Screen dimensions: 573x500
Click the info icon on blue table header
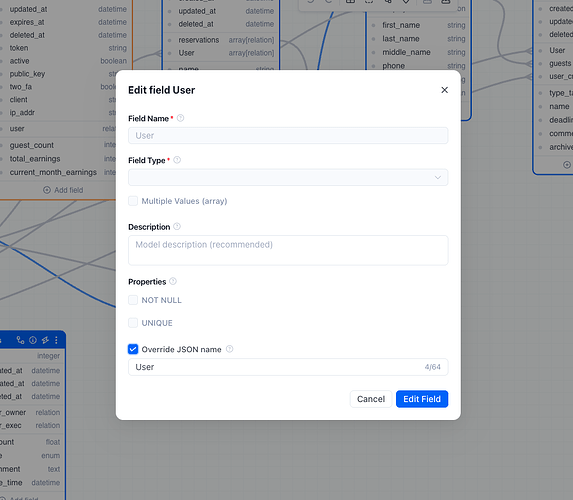click(33, 340)
